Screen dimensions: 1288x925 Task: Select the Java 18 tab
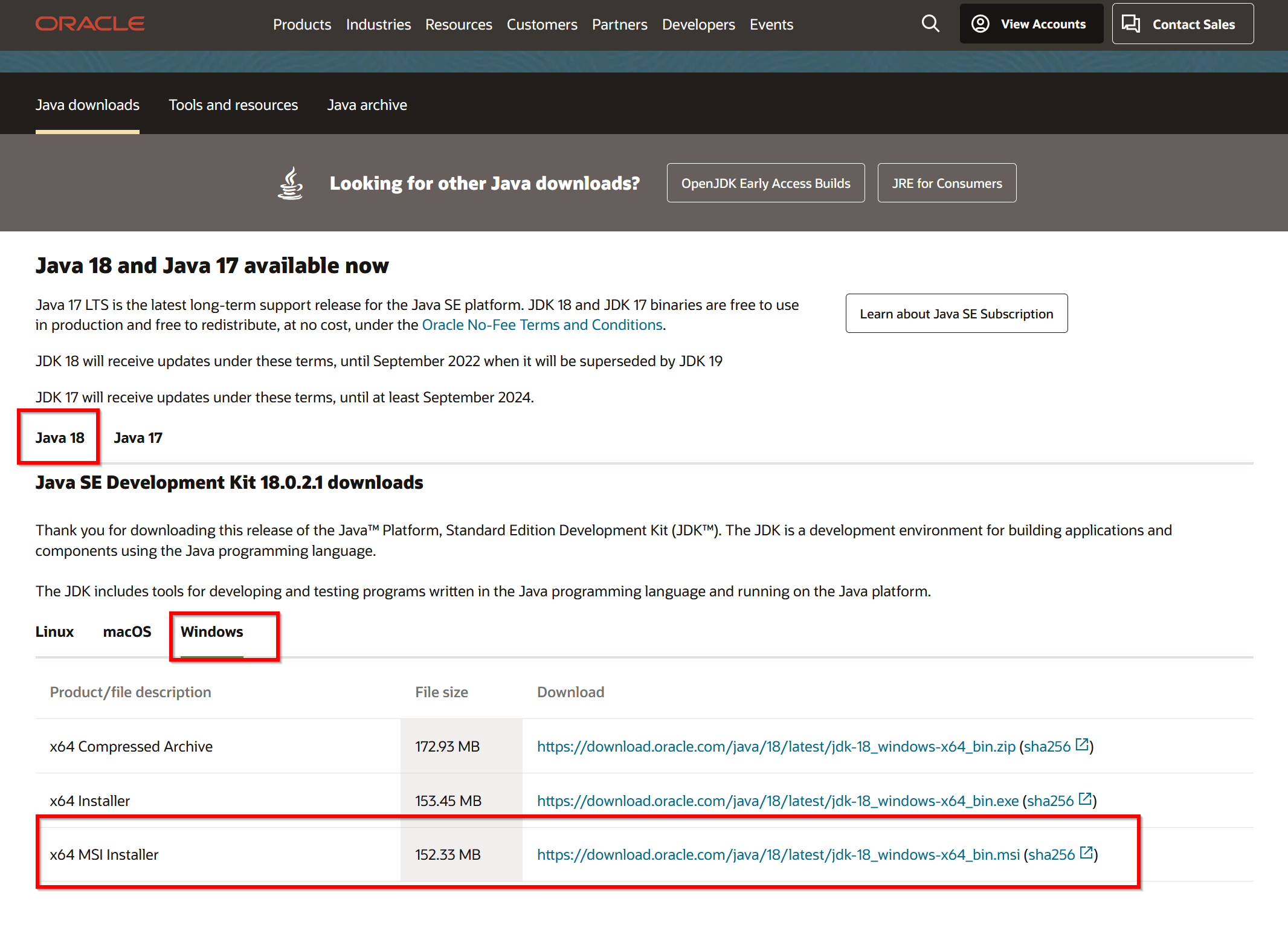[x=60, y=437]
